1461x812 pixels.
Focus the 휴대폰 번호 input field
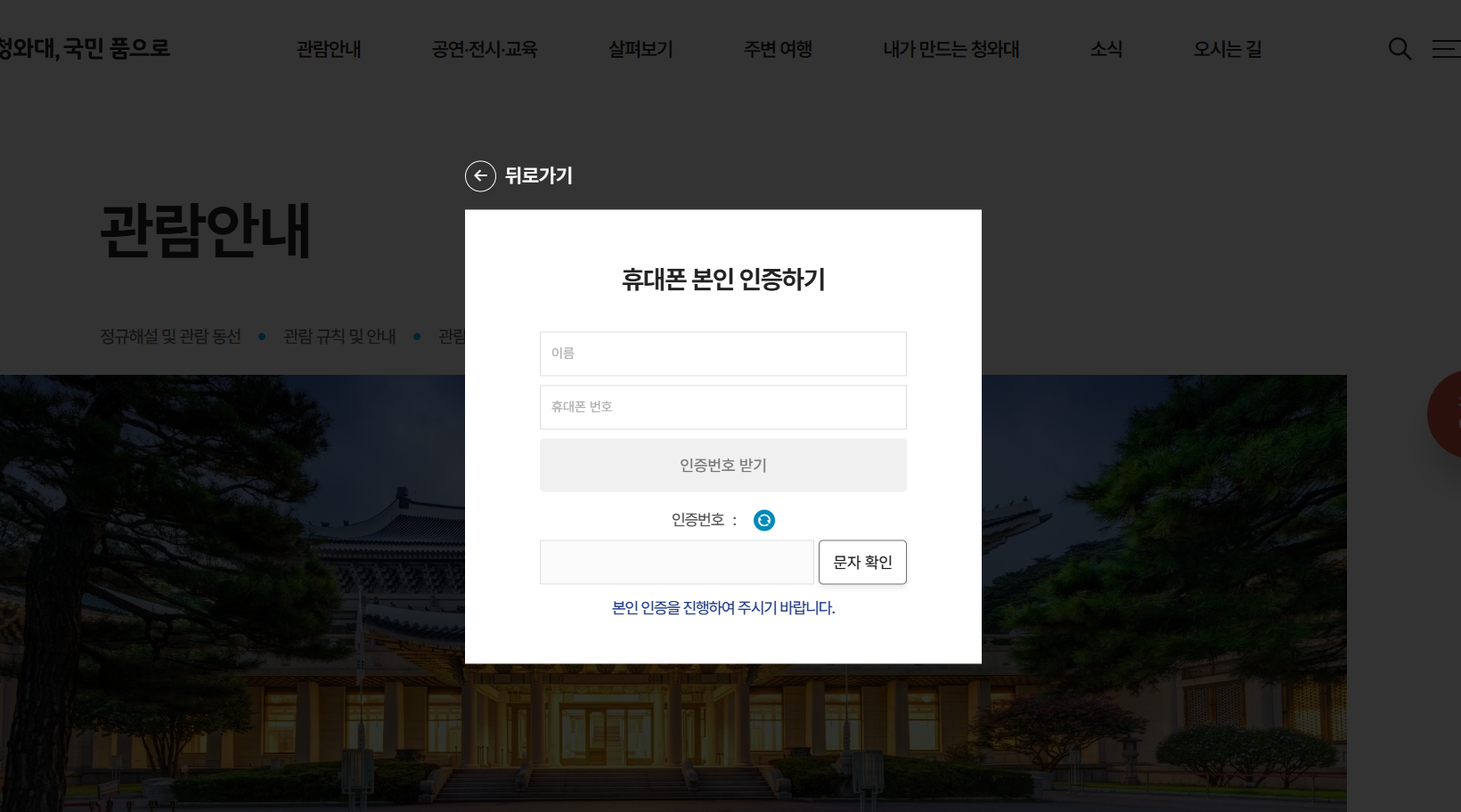[x=723, y=407]
